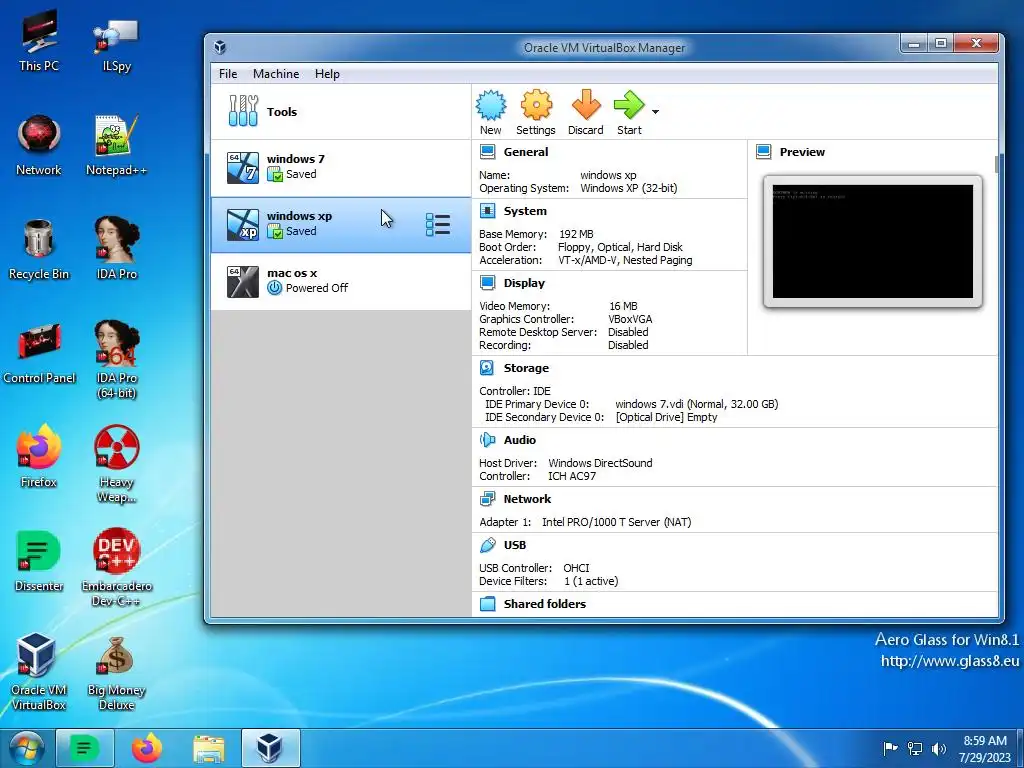This screenshot has height=768, width=1024.
Task: Open the IDA Pro desktop icon
Action: pyautogui.click(x=116, y=248)
